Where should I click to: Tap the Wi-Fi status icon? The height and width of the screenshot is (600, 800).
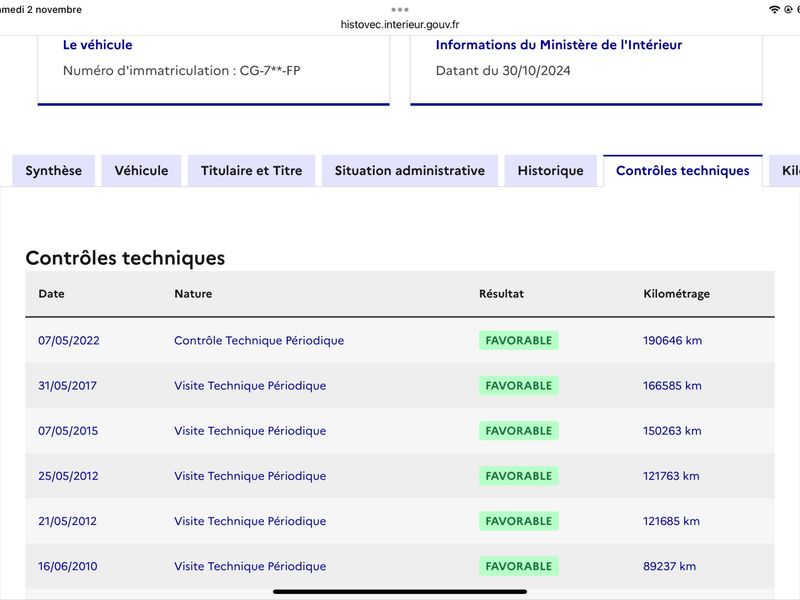774,10
